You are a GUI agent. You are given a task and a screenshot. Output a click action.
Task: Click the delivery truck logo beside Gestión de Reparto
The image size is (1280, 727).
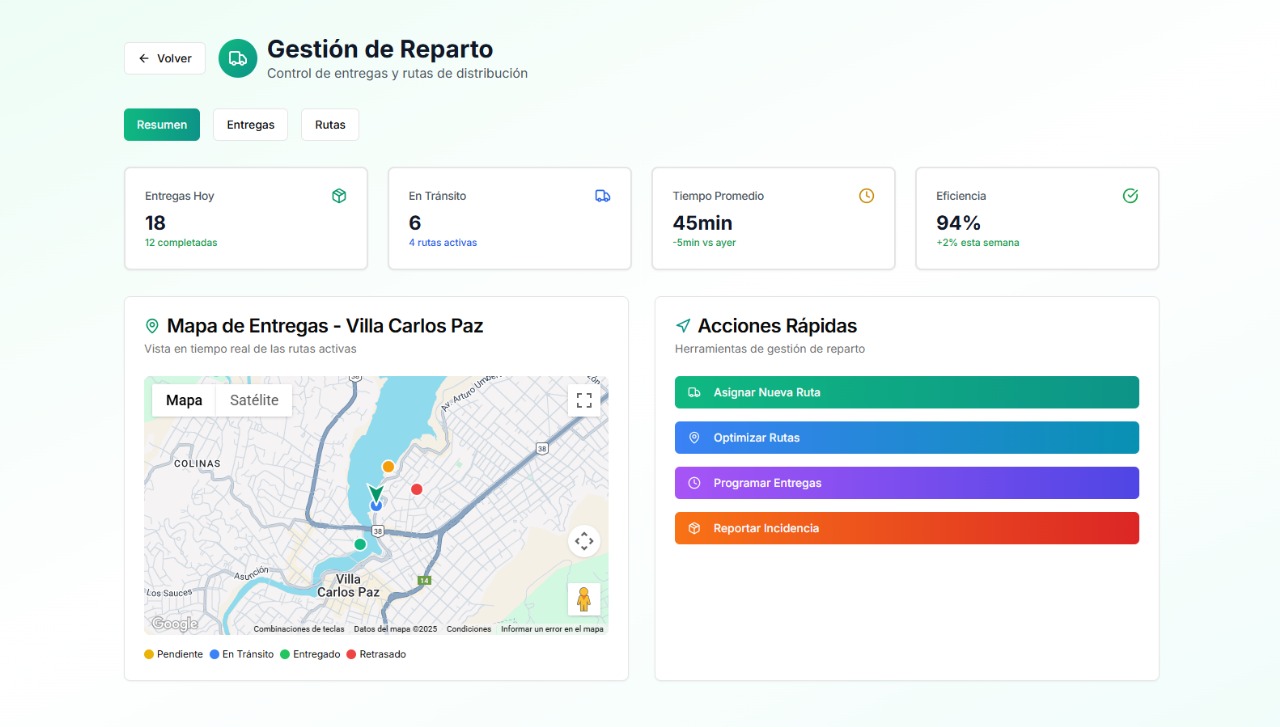coord(237,58)
